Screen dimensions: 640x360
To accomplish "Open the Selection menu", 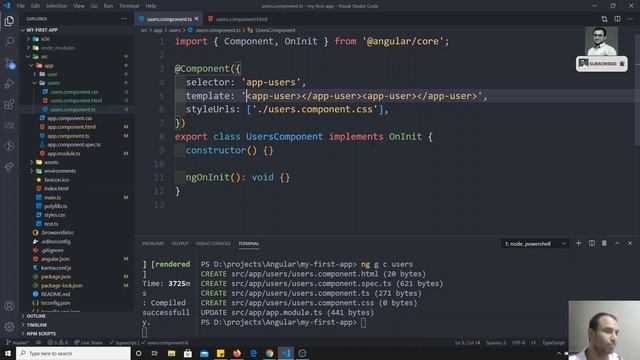I will pyautogui.click(x=56, y=6).
